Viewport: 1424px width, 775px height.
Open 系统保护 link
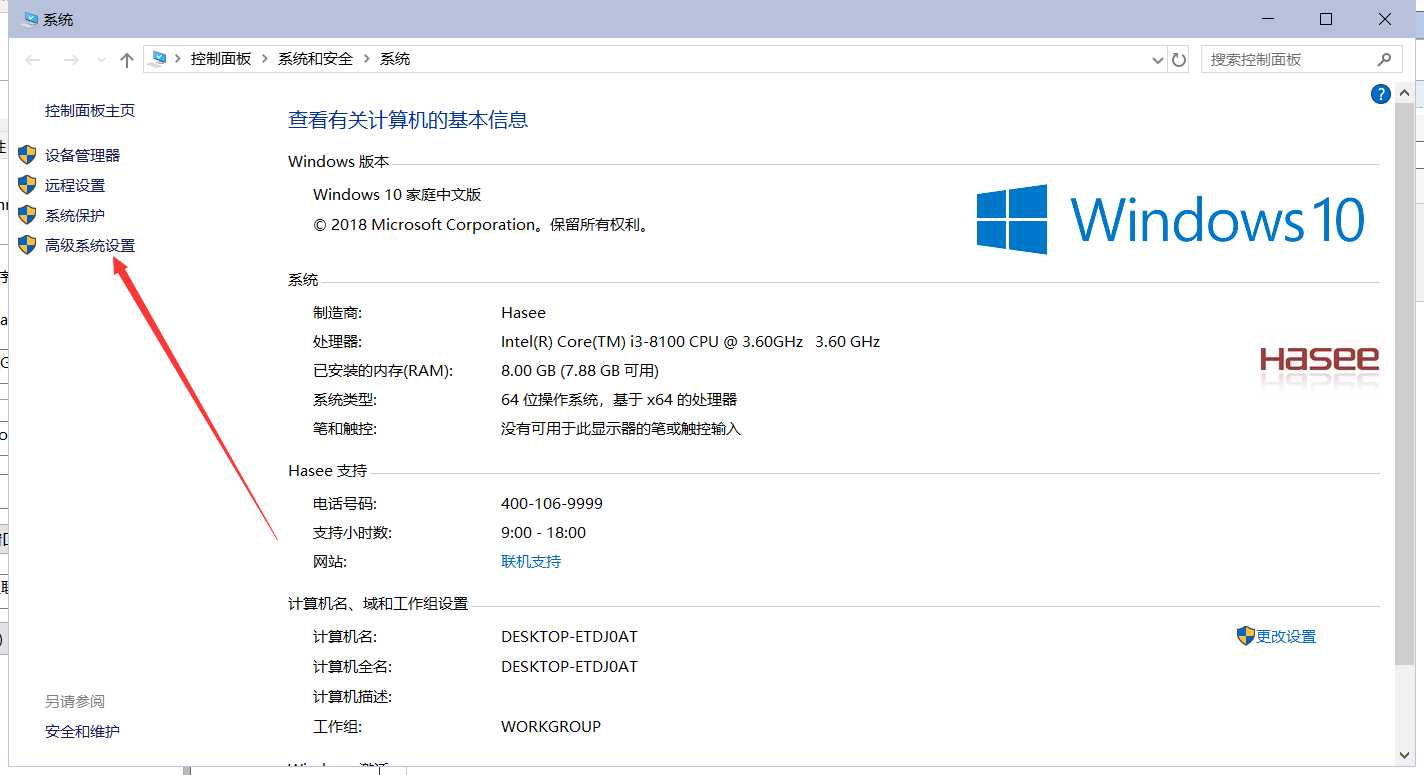[75, 215]
